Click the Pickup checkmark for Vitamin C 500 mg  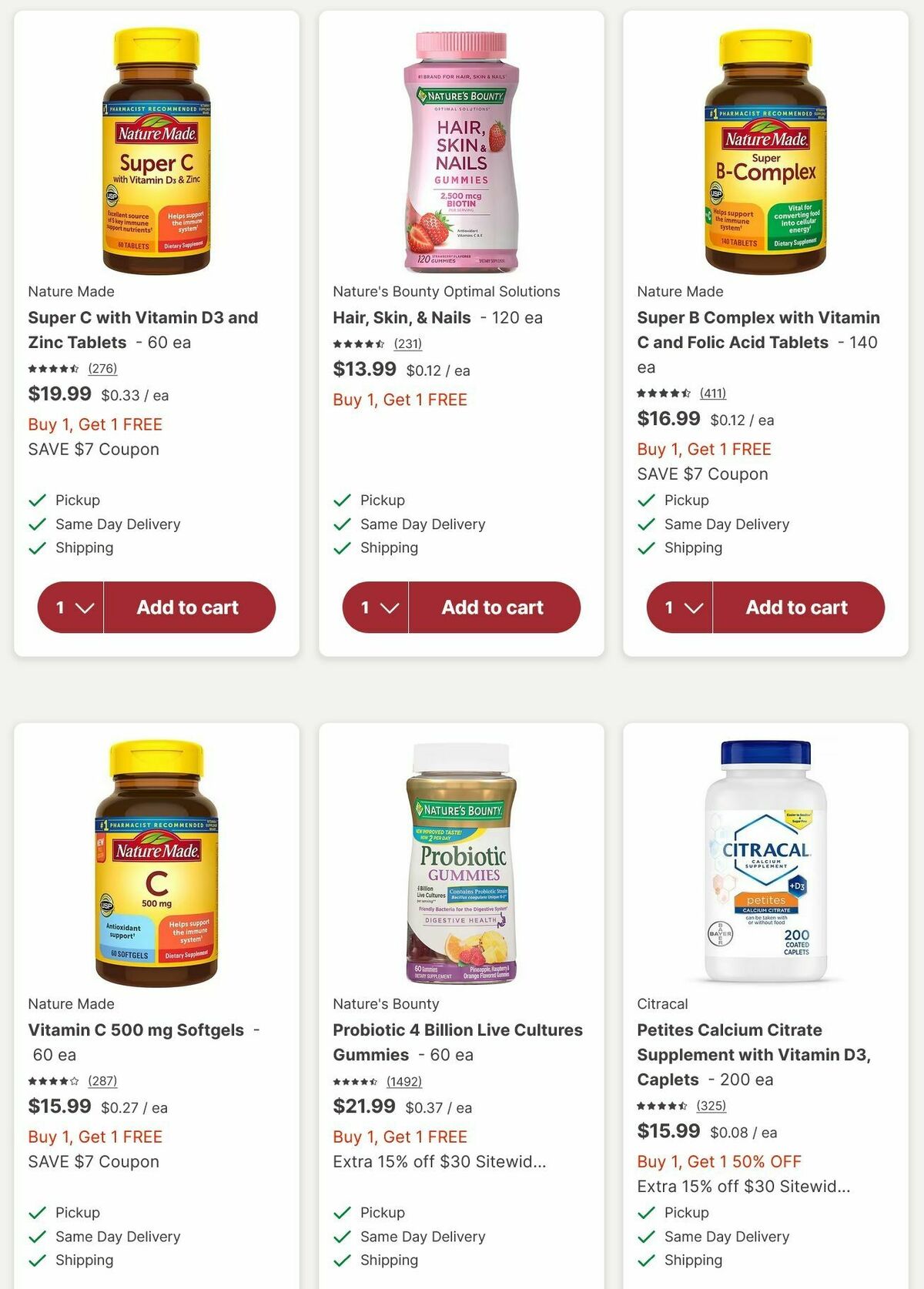37,1212
